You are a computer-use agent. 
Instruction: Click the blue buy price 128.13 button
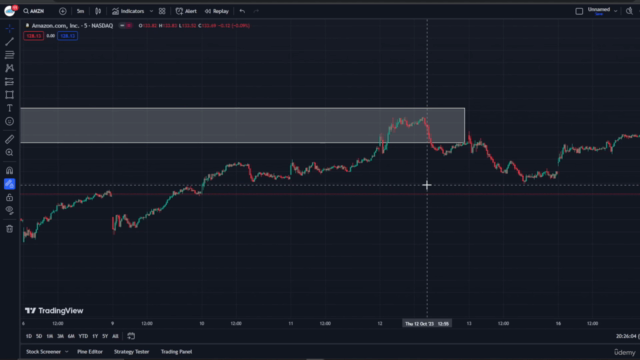point(67,36)
